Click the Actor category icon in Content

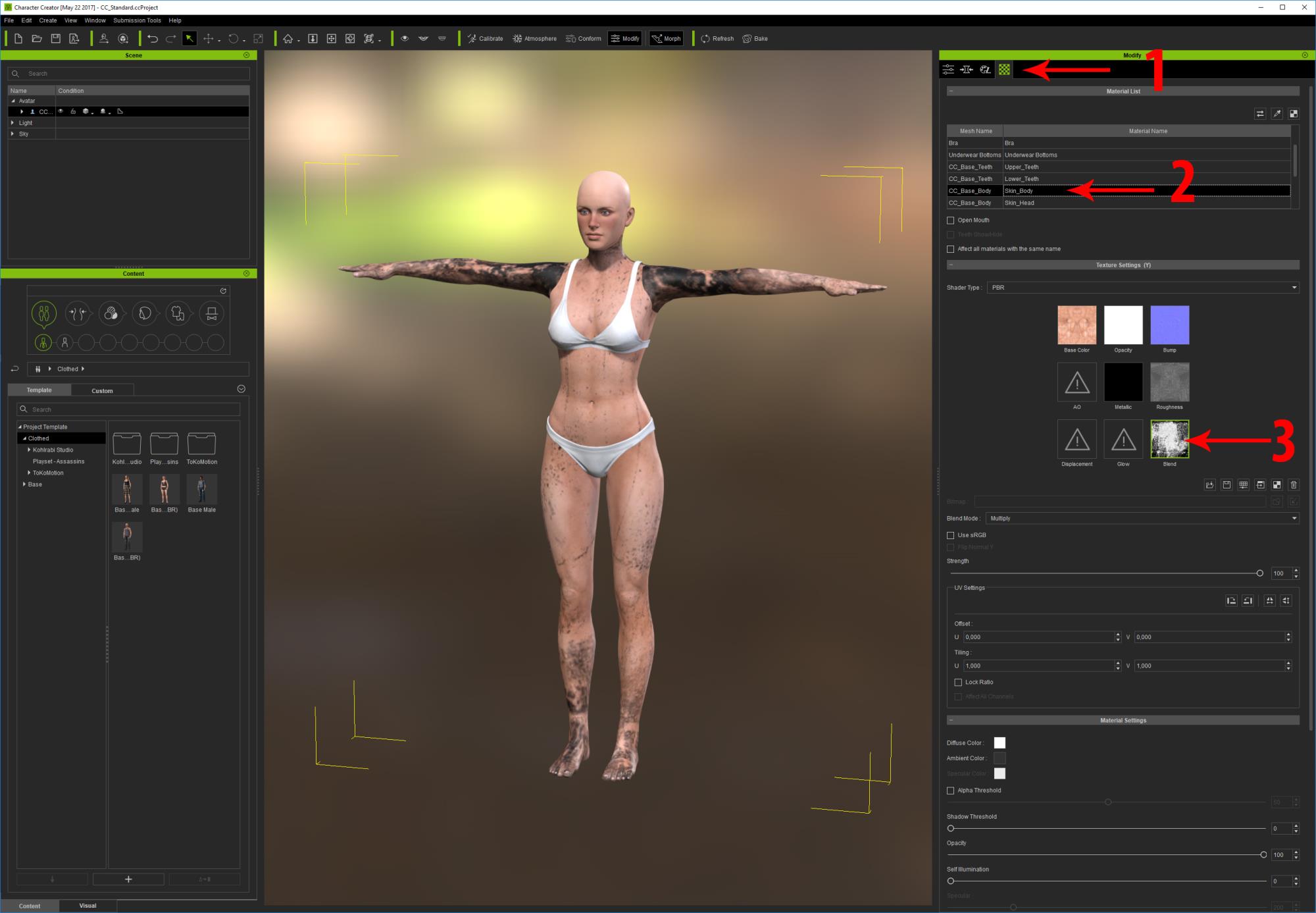(x=44, y=313)
